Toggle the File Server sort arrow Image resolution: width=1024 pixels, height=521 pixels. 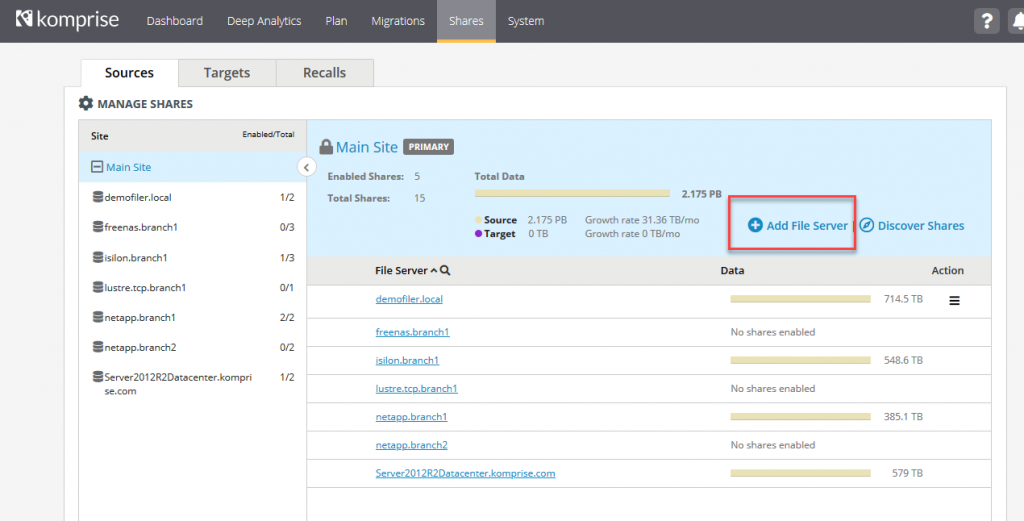434,270
